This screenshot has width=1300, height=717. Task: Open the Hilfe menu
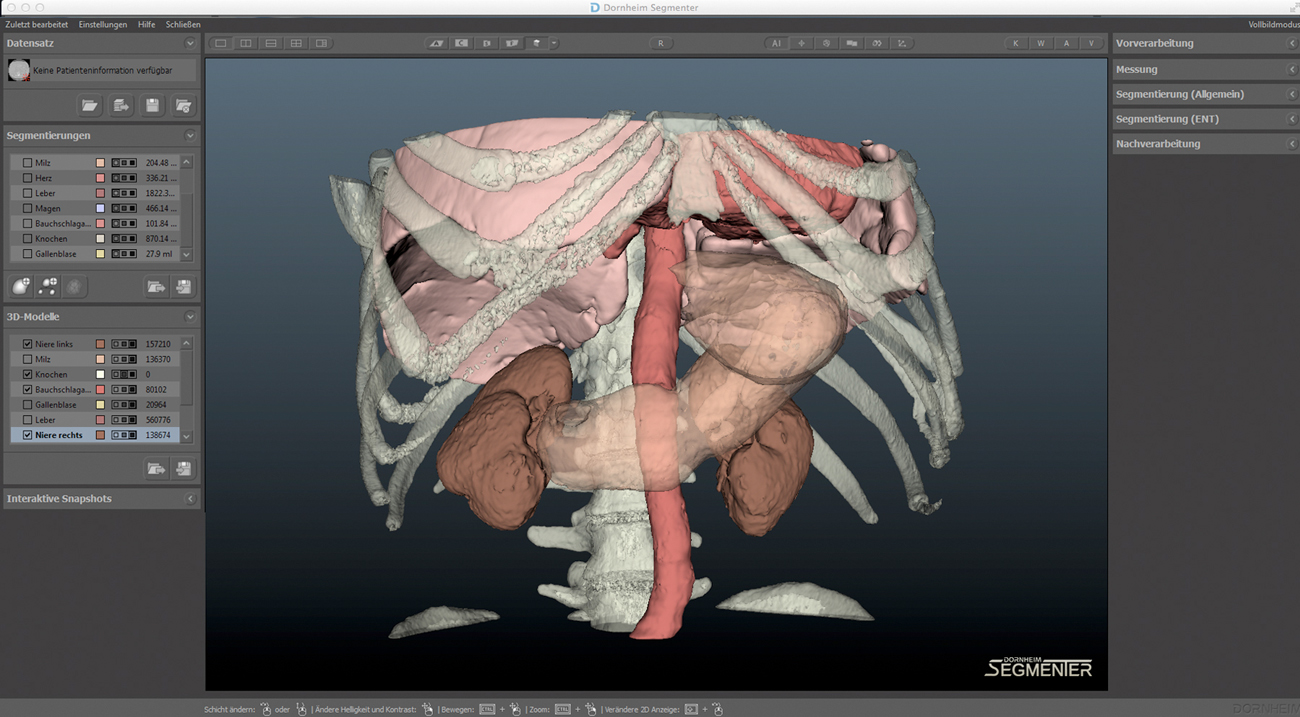pyautogui.click(x=147, y=24)
